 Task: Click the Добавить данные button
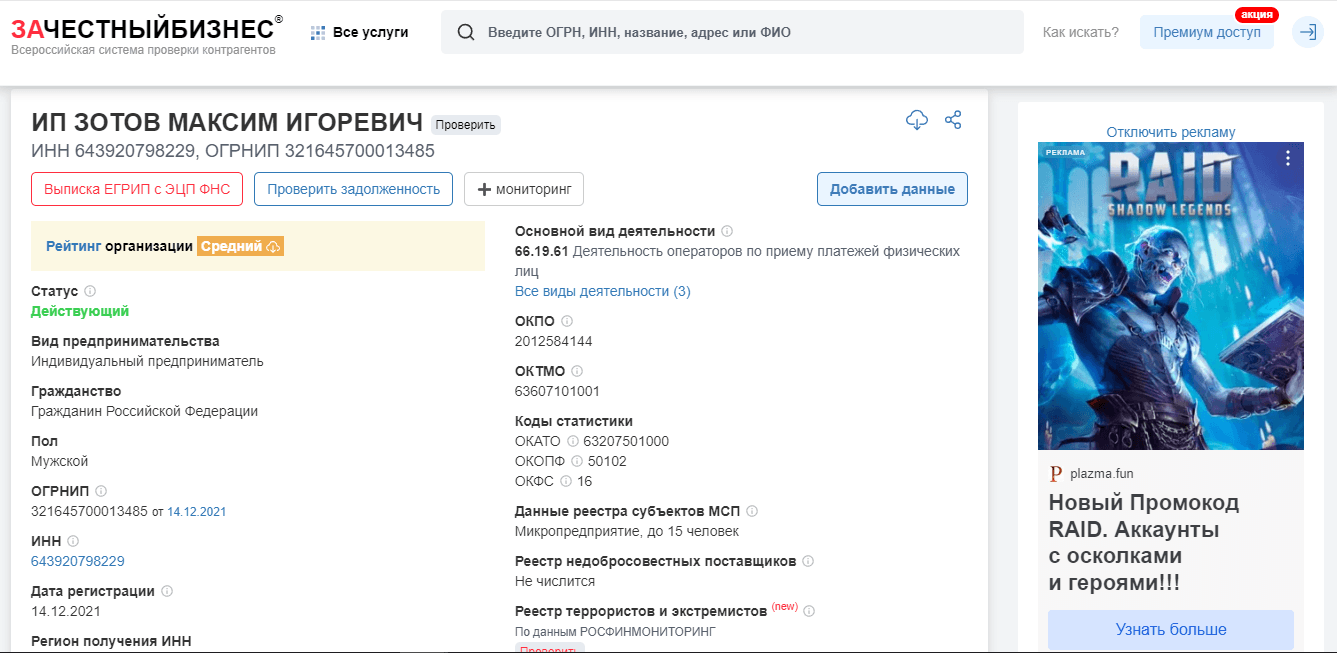[892, 189]
